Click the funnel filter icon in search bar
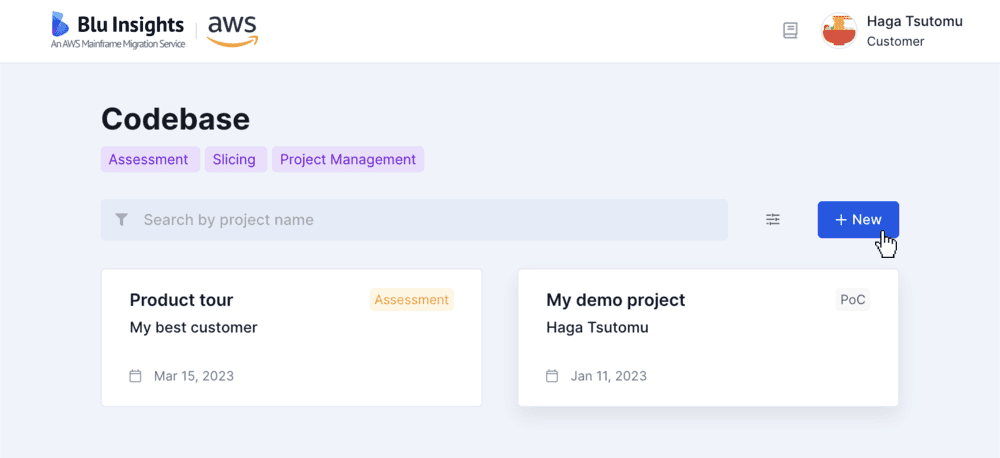1000x458 pixels. coord(122,220)
